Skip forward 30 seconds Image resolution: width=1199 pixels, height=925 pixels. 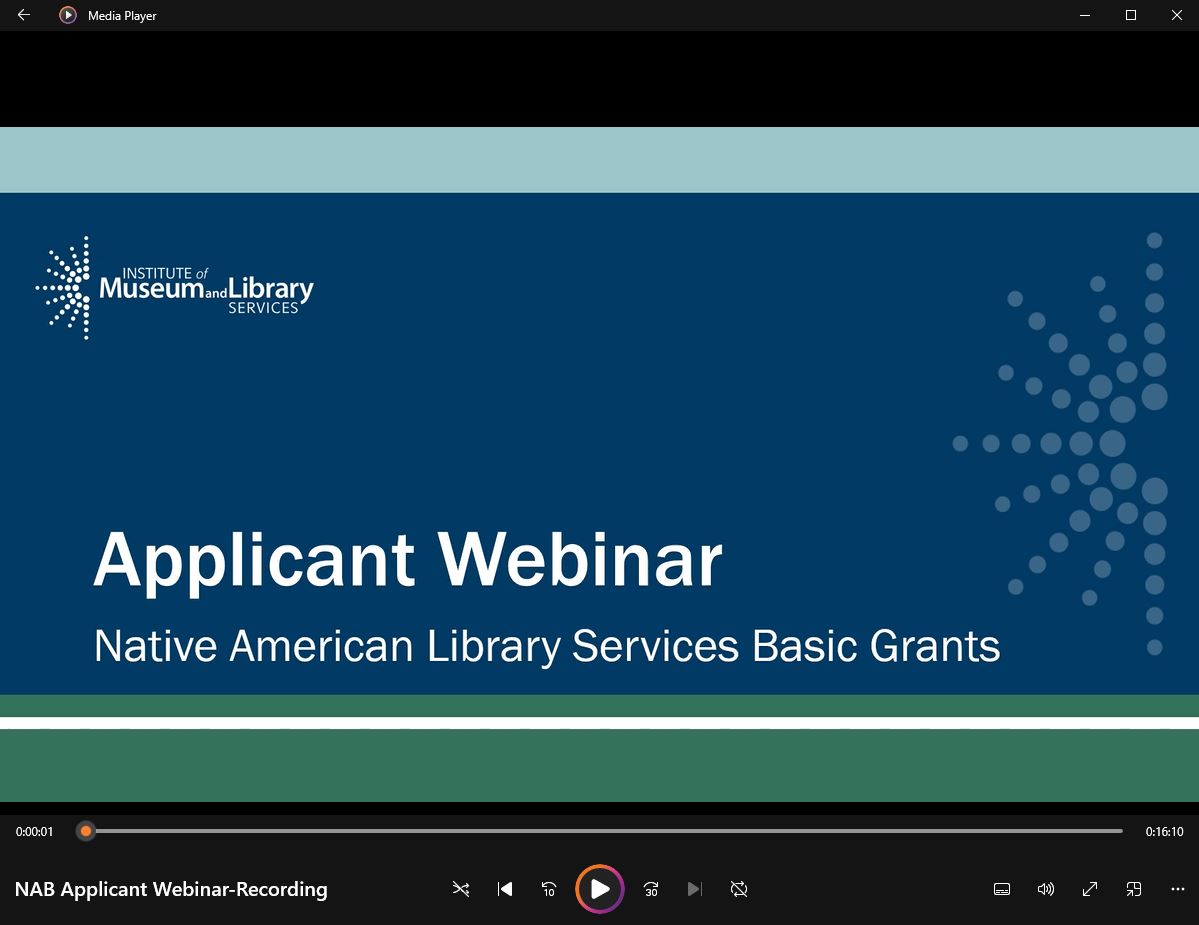click(651, 889)
